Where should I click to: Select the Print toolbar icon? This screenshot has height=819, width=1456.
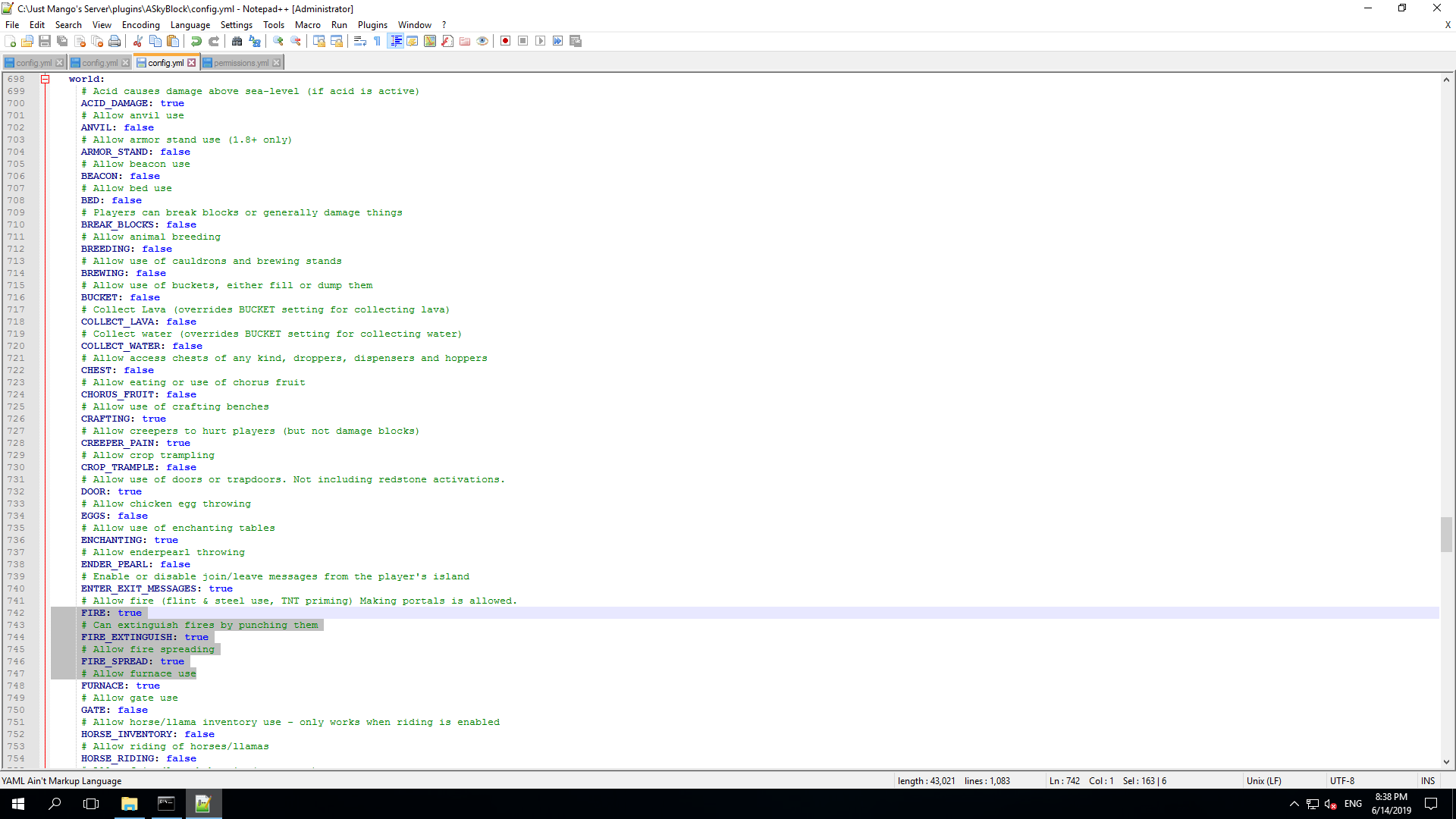pyautogui.click(x=115, y=42)
